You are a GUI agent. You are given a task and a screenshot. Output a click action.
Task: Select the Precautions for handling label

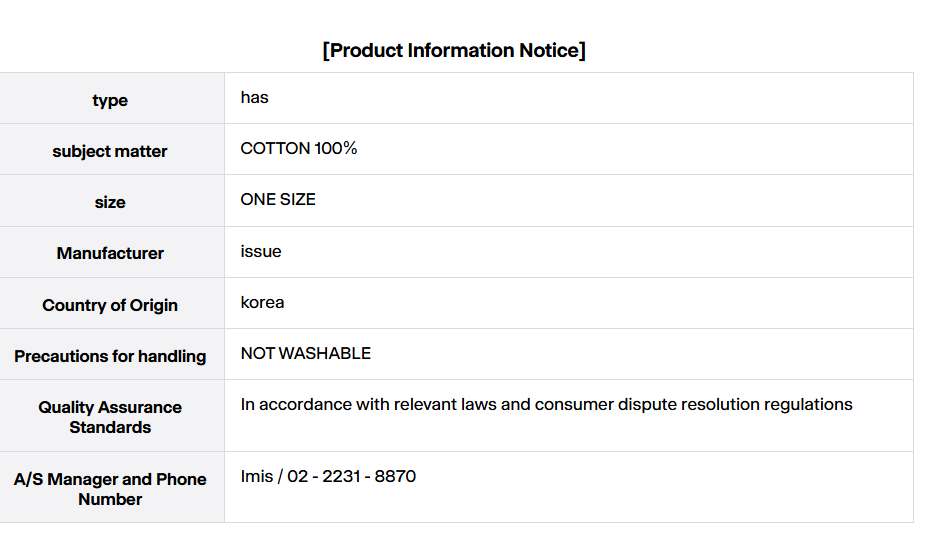(x=110, y=356)
